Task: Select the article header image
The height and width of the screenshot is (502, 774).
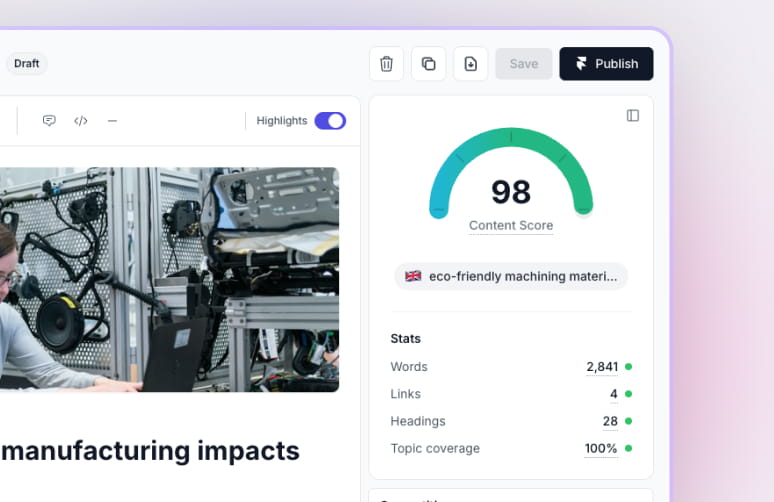Action: [x=169, y=279]
